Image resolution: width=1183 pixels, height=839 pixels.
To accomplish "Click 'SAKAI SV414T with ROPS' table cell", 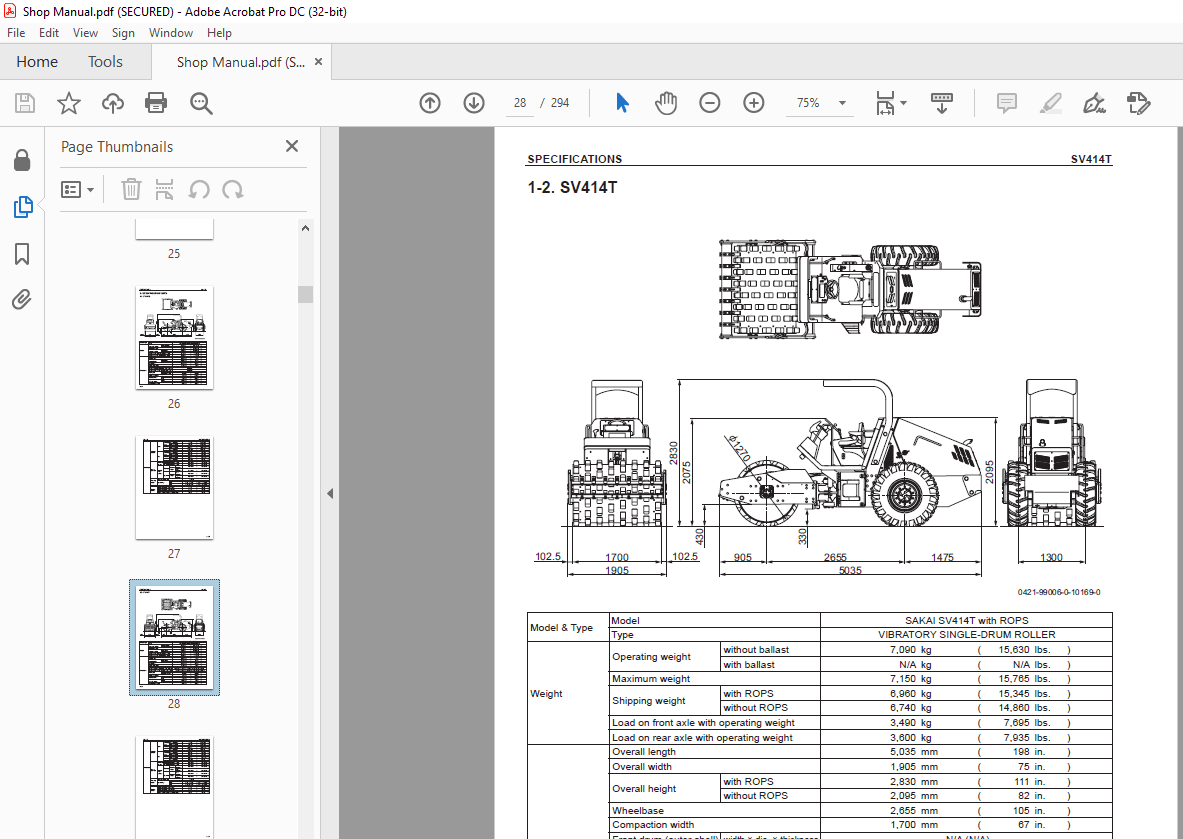I will [x=966, y=620].
